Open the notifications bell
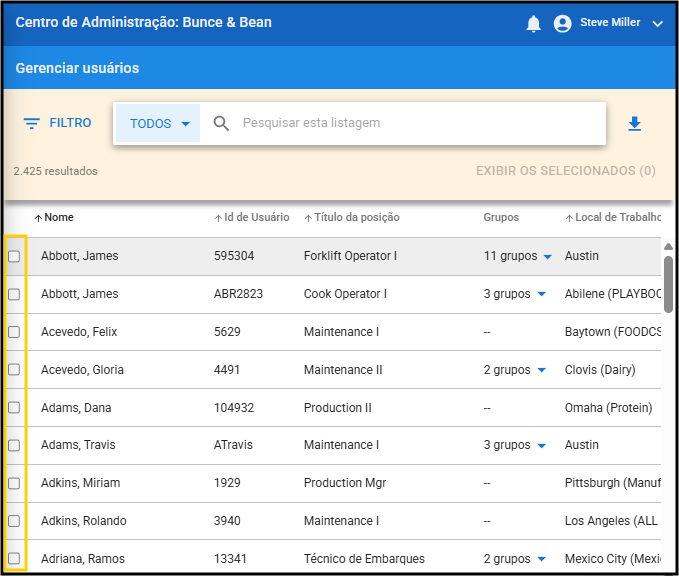The width and height of the screenshot is (679, 576). point(533,23)
